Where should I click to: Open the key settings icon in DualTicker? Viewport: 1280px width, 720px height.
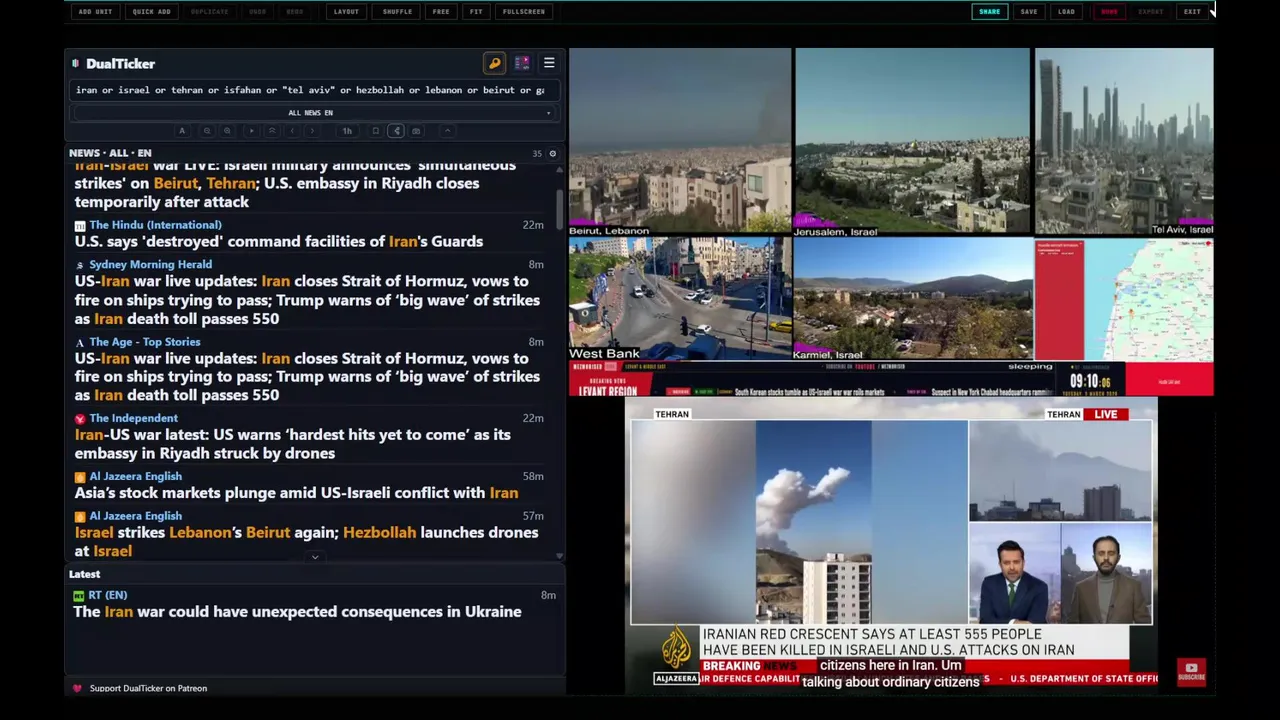coord(494,63)
